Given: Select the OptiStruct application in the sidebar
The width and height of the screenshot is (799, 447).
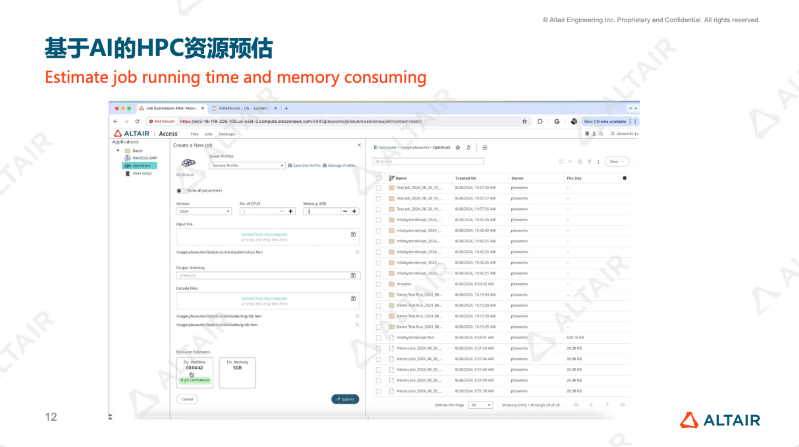Looking at the screenshot, I should [x=139, y=166].
